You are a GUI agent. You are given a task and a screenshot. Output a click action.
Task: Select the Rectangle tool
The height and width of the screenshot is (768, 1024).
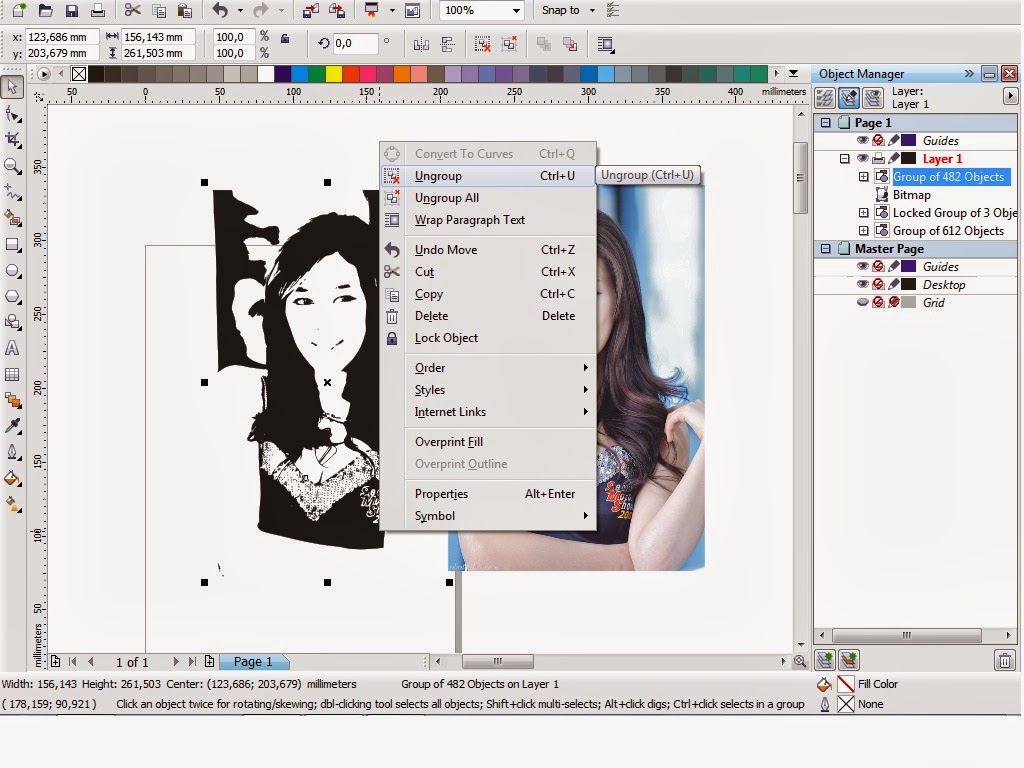click(x=13, y=243)
